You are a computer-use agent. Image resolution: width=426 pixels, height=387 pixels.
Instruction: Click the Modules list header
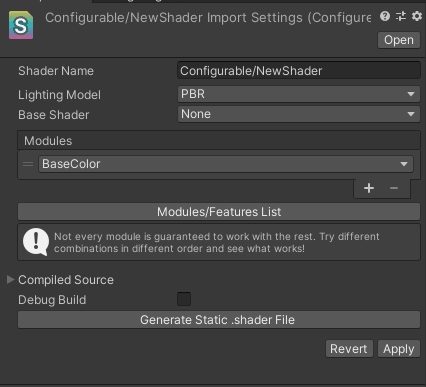(219, 140)
